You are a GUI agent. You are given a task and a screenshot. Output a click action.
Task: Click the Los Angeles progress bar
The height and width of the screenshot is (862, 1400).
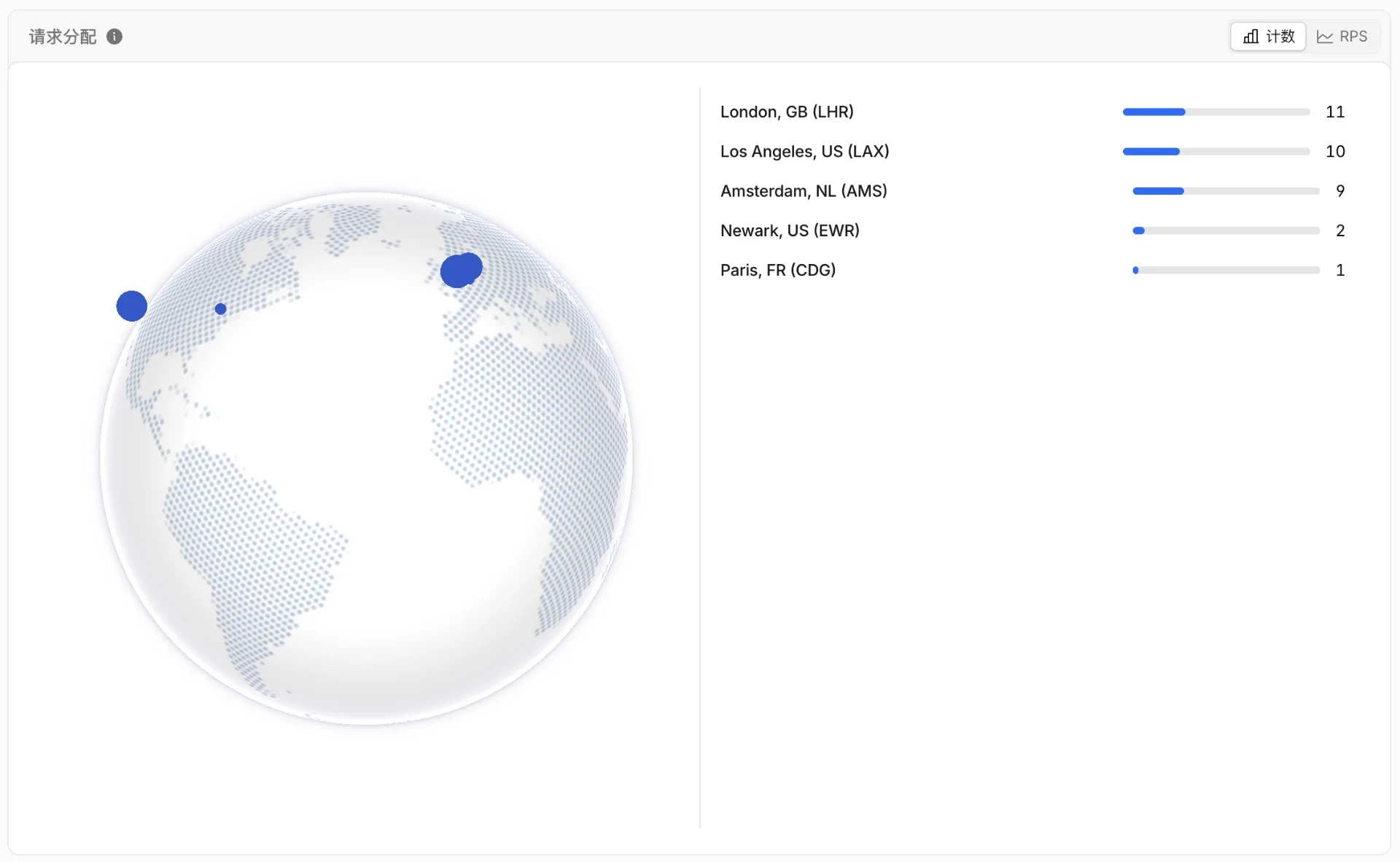coord(1216,151)
